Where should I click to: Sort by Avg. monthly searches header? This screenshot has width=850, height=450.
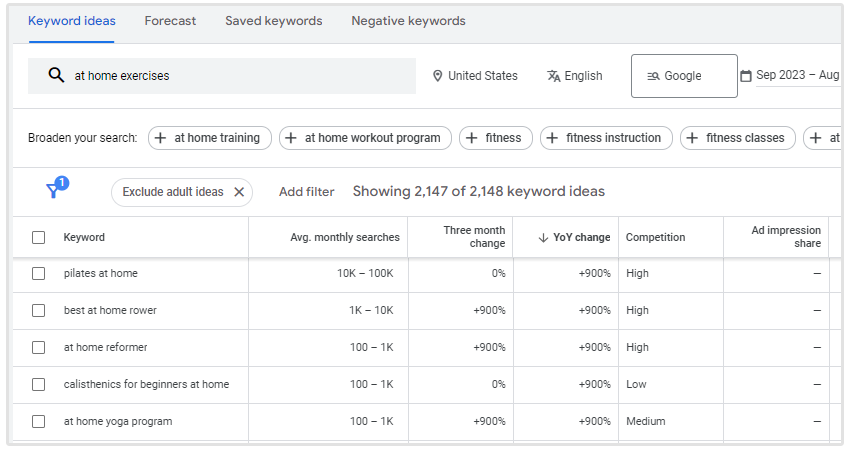click(344, 237)
